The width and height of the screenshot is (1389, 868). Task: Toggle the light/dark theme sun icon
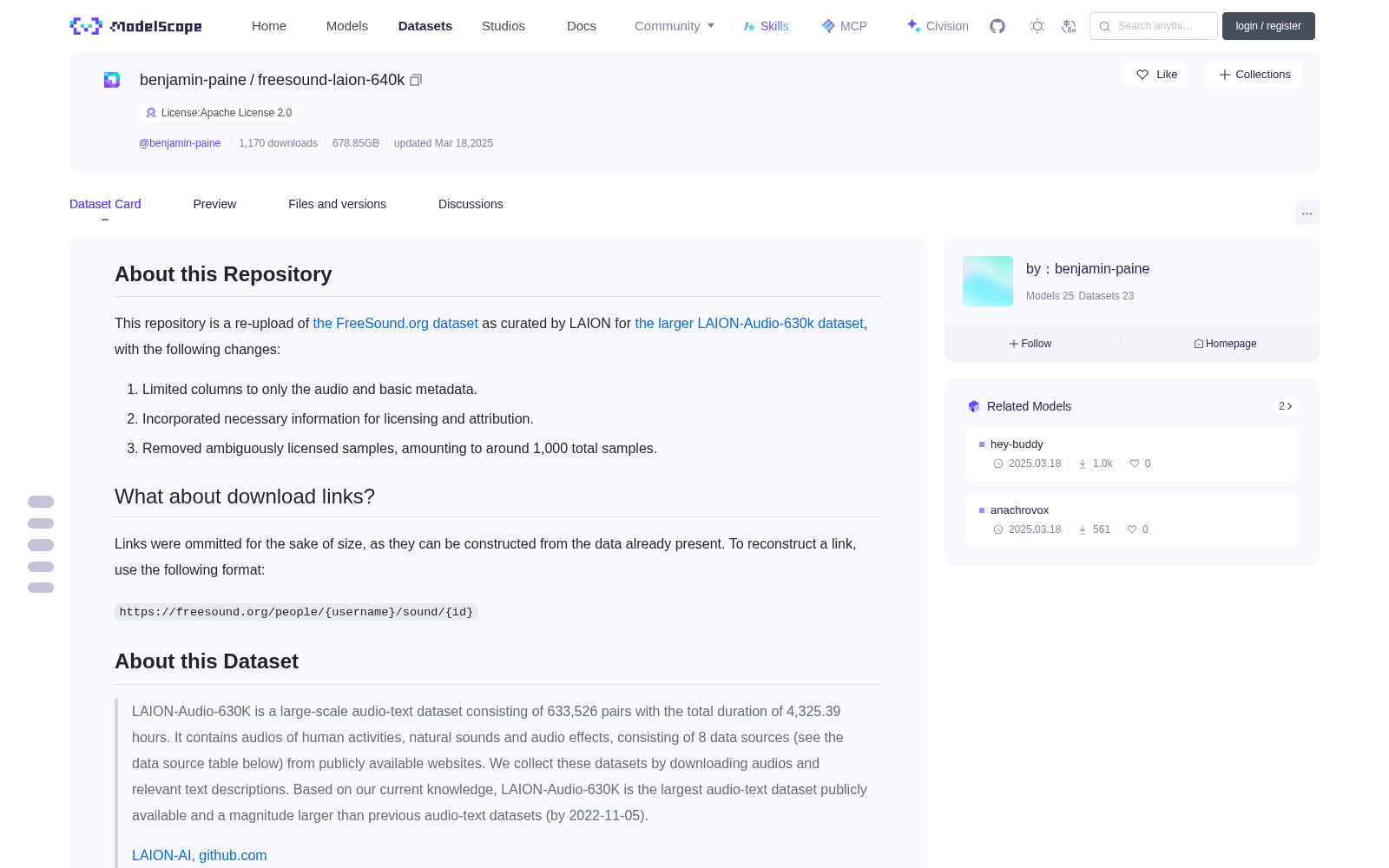1037,26
